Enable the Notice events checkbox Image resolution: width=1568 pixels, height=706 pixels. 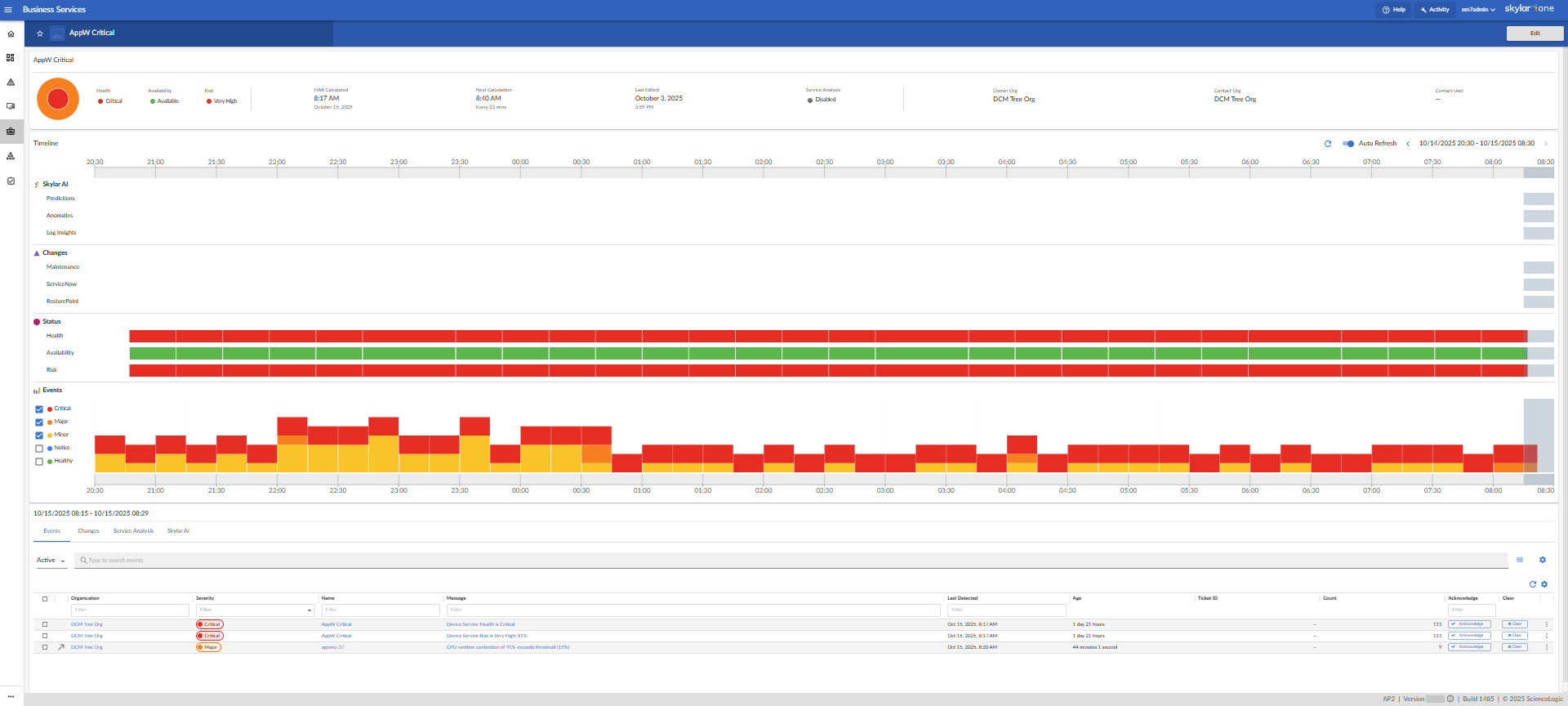[x=39, y=449]
